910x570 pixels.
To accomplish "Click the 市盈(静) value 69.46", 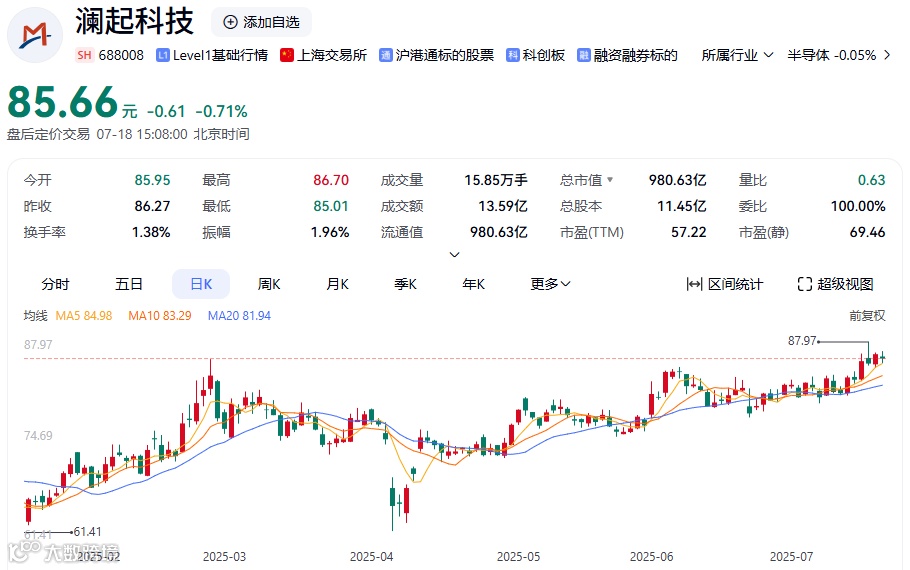I will click(x=867, y=232).
